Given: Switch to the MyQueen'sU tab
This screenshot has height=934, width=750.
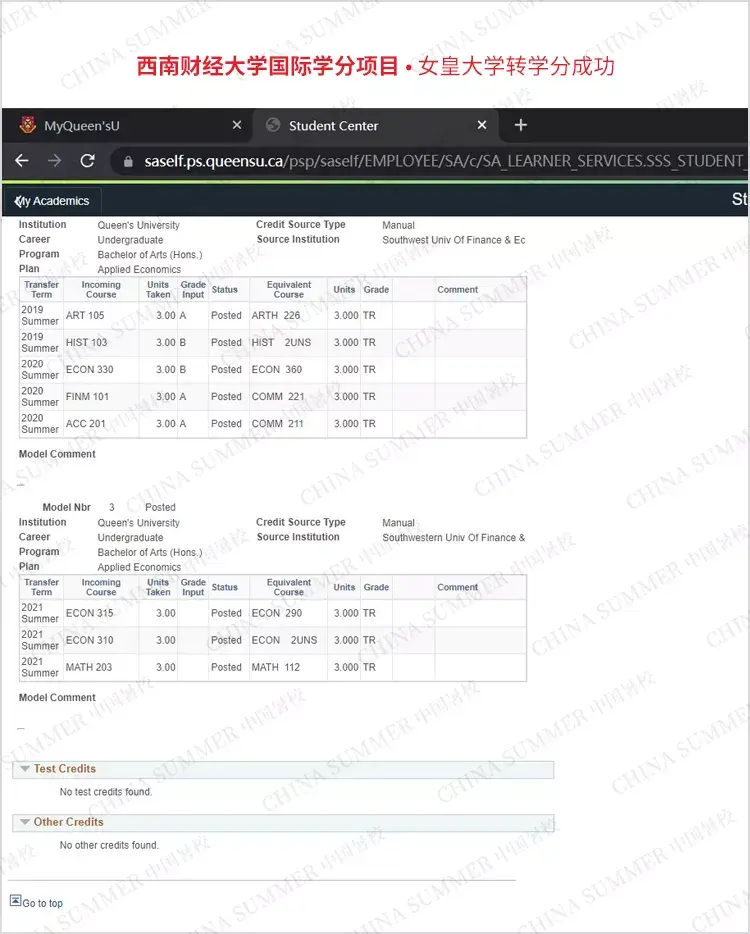Looking at the screenshot, I should click(x=128, y=125).
